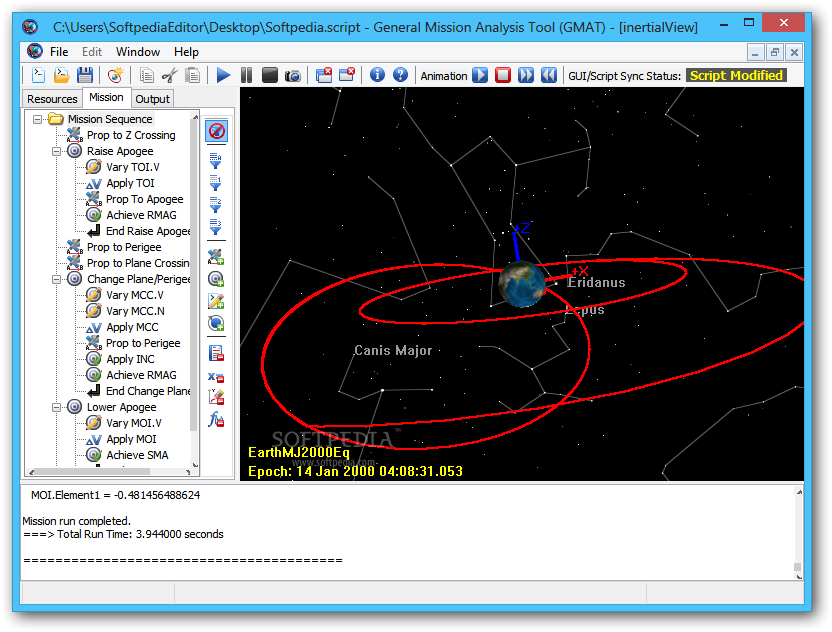This screenshot has width=832, height=632.
Task: Collapse the Raise Apogee node
Action: (56, 151)
